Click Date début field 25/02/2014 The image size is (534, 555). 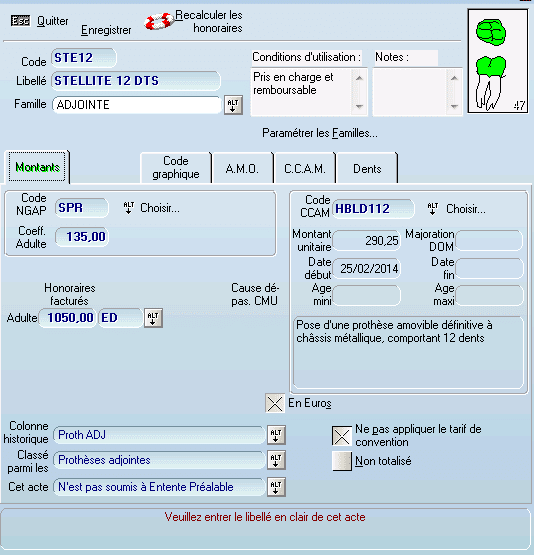pyautogui.click(x=367, y=269)
